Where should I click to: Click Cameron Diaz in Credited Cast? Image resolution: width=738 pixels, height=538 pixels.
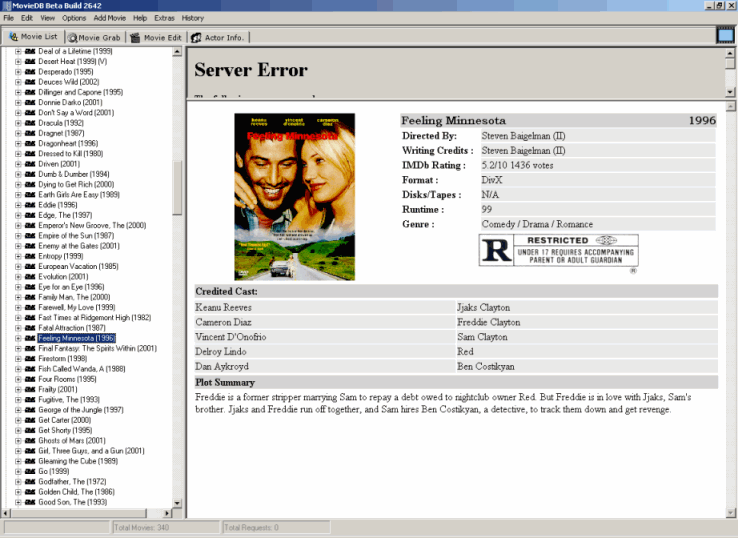point(224,322)
